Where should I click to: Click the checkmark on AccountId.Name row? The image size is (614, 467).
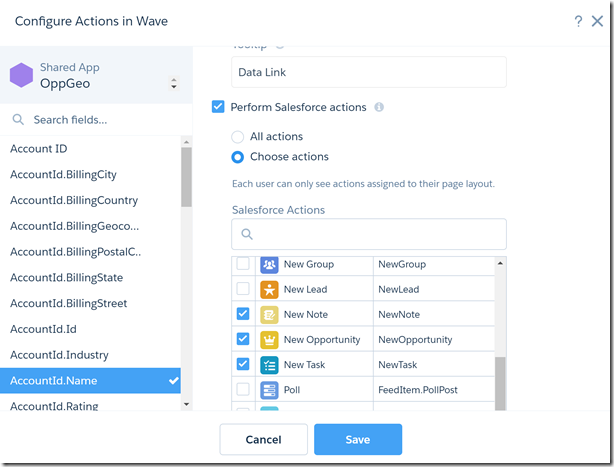[x=173, y=380]
